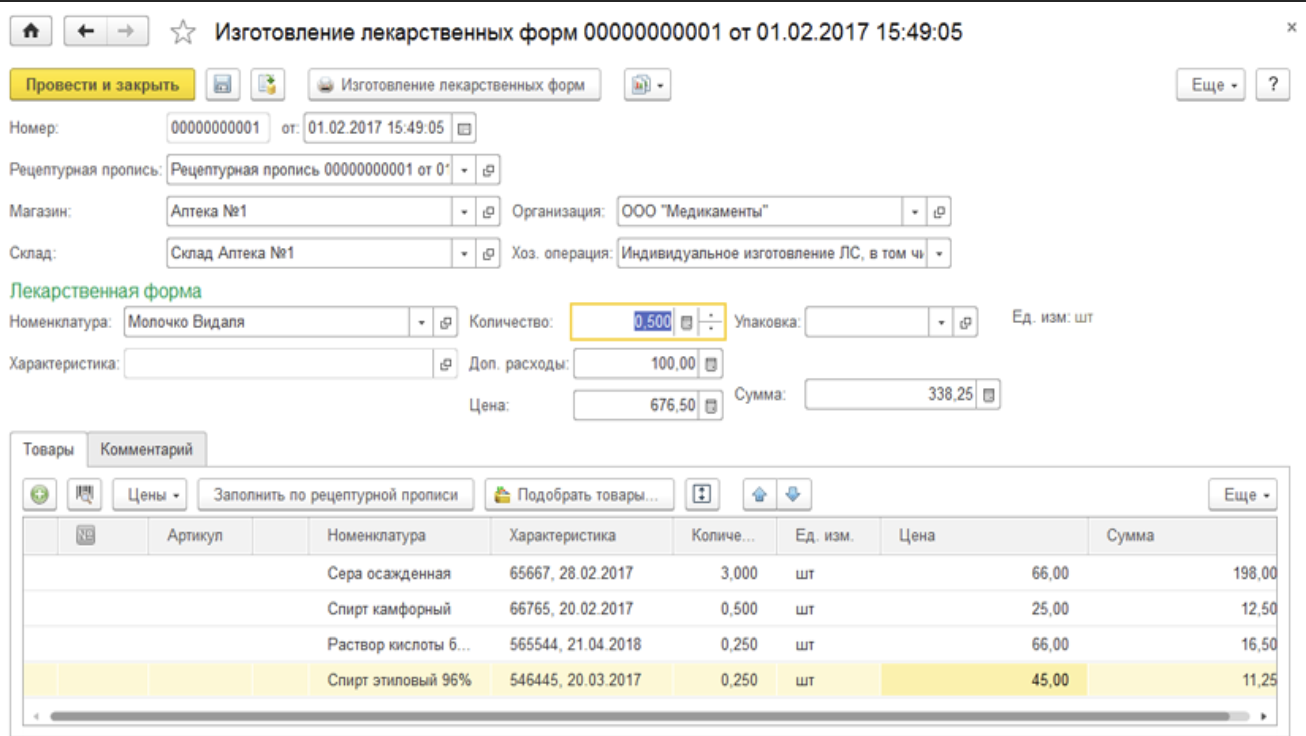The image size is (1306, 736).
Task: Select the Сера осажденная table row
Action: pos(389,574)
